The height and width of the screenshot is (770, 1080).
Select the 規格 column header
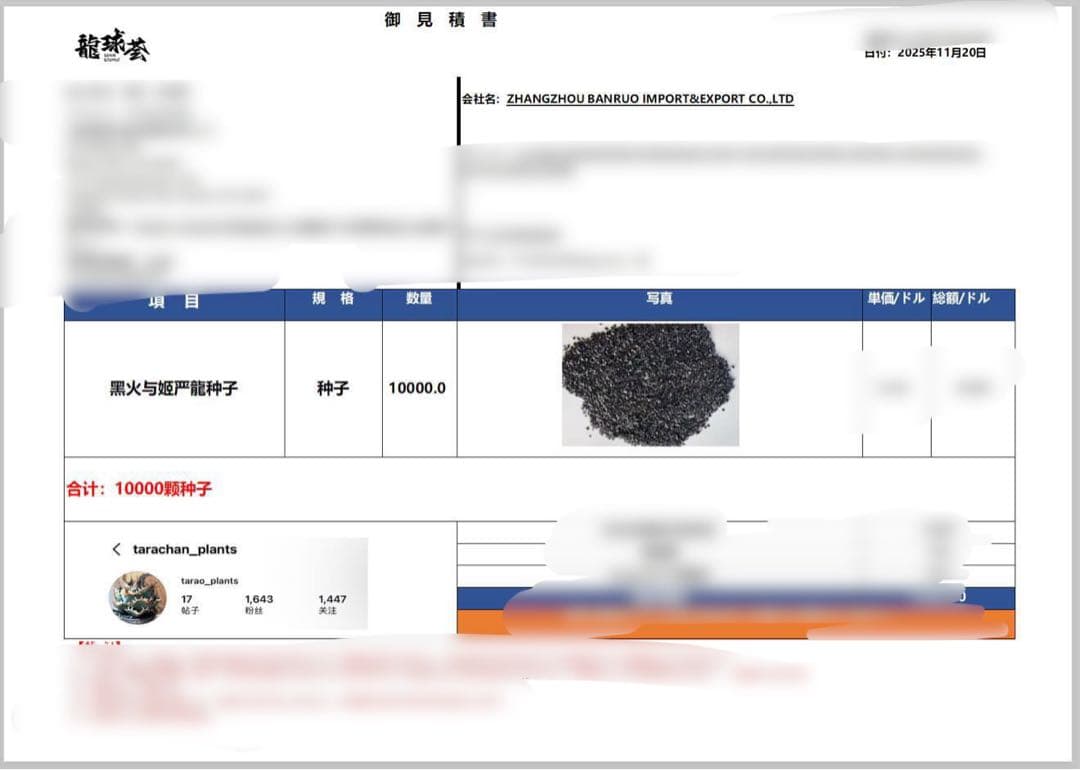(x=333, y=299)
